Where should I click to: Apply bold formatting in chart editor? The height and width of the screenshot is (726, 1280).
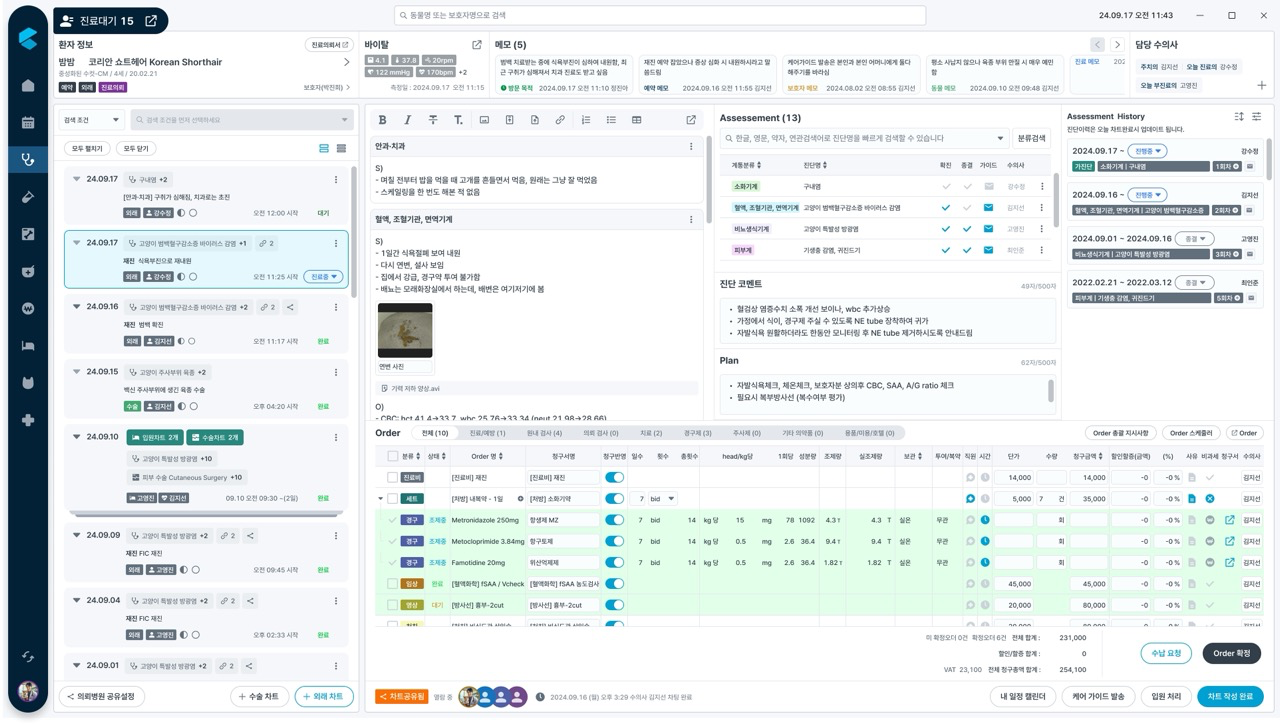pyautogui.click(x=382, y=120)
